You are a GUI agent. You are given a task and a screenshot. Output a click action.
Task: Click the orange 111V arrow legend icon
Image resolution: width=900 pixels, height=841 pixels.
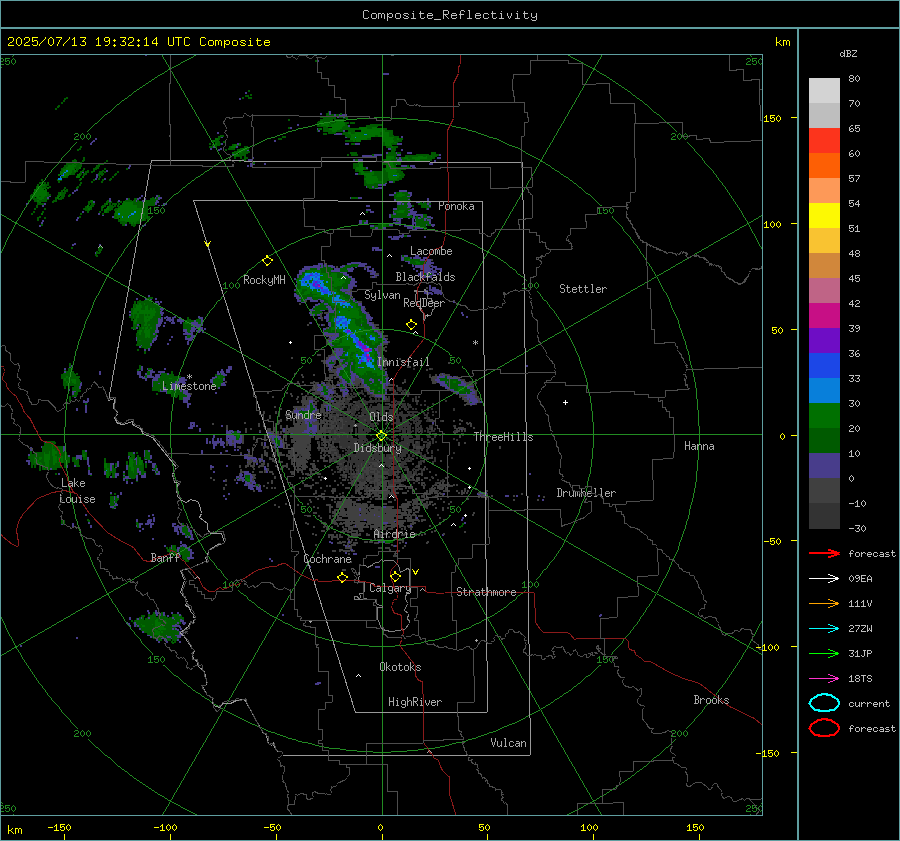click(824, 603)
